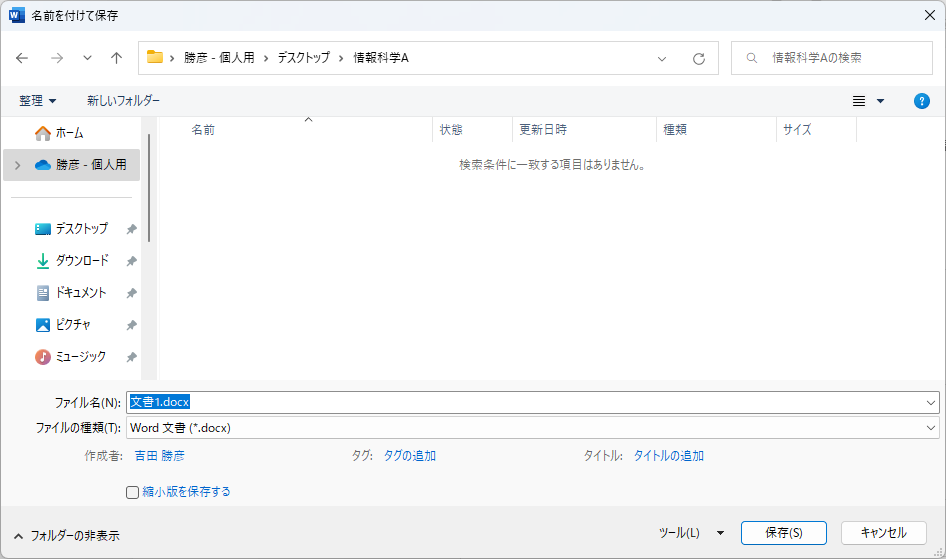Click the キャンセル button
The image size is (946, 559).
click(883, 533)
